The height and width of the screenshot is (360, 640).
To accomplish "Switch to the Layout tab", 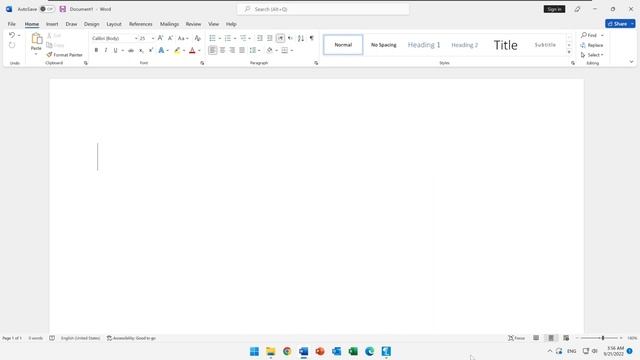I will coord(114,24).
